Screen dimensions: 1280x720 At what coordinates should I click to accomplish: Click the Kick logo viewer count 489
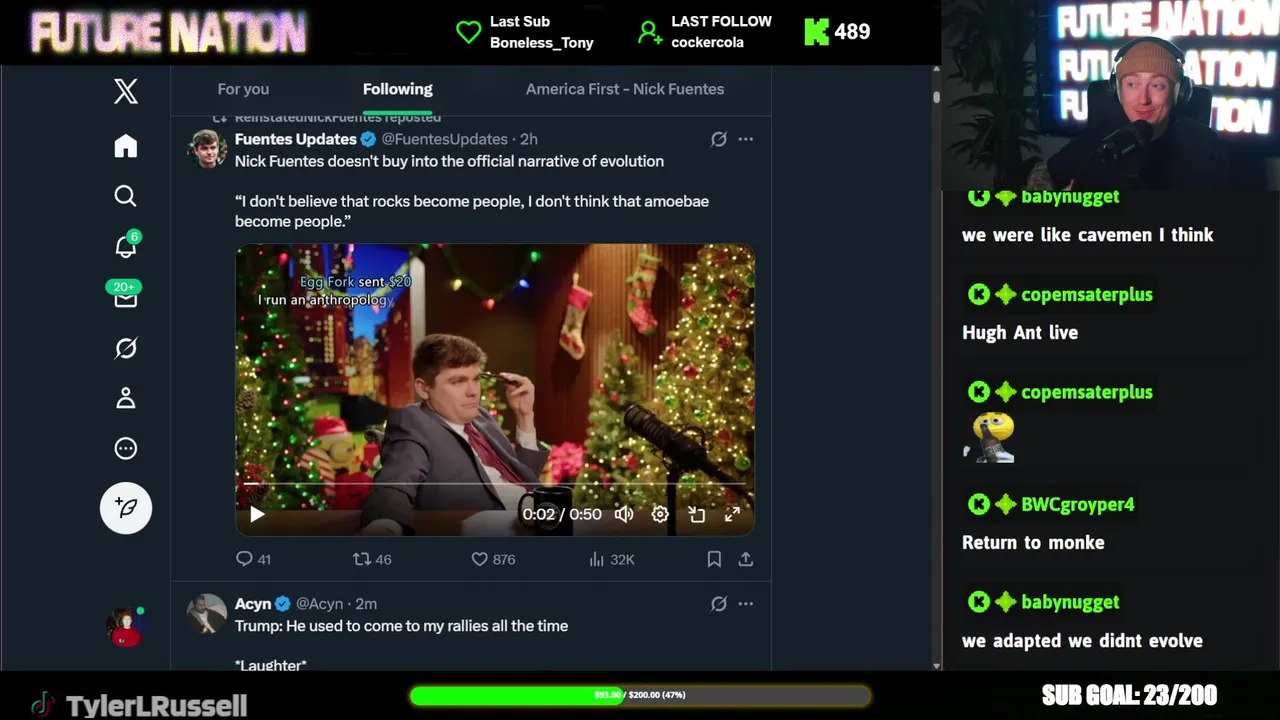click(837, 32)
